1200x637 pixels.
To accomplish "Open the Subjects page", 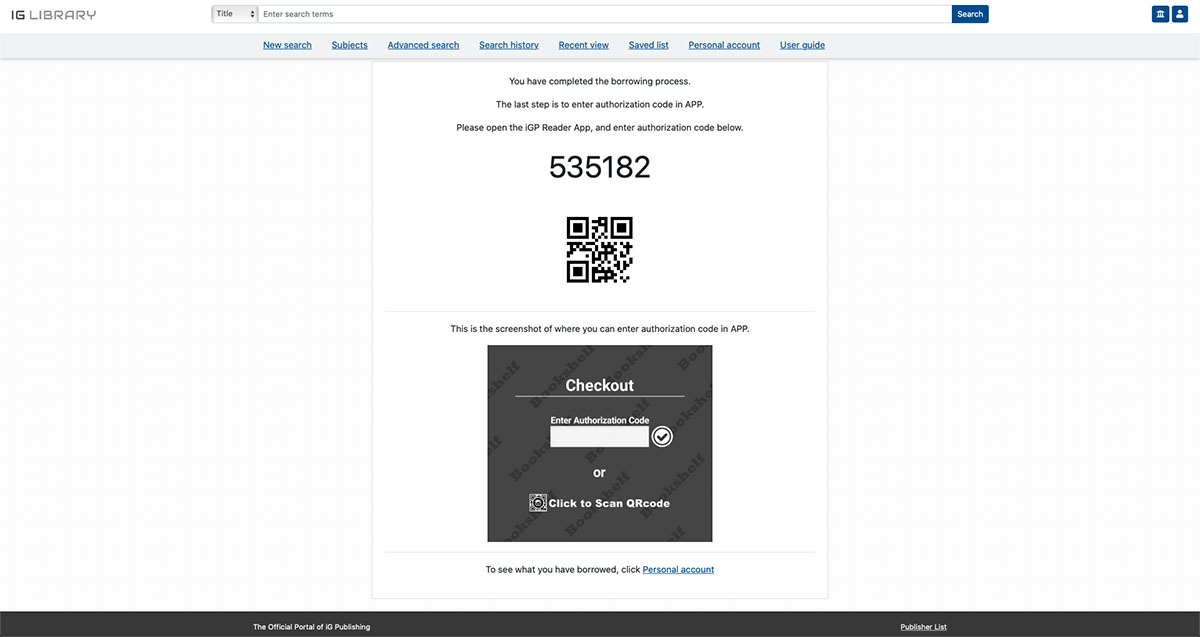I will (x=350, y=45).
